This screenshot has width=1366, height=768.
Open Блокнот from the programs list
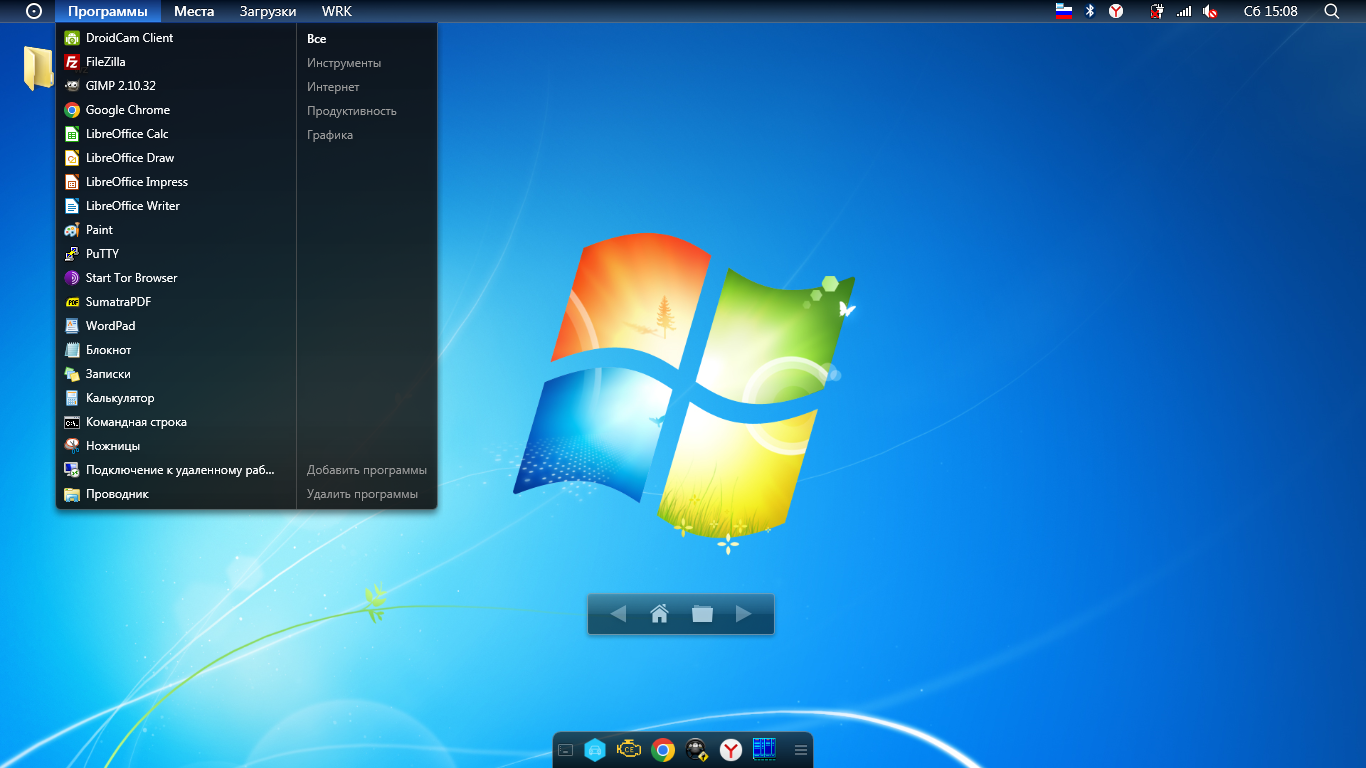[x=176, y=350]
